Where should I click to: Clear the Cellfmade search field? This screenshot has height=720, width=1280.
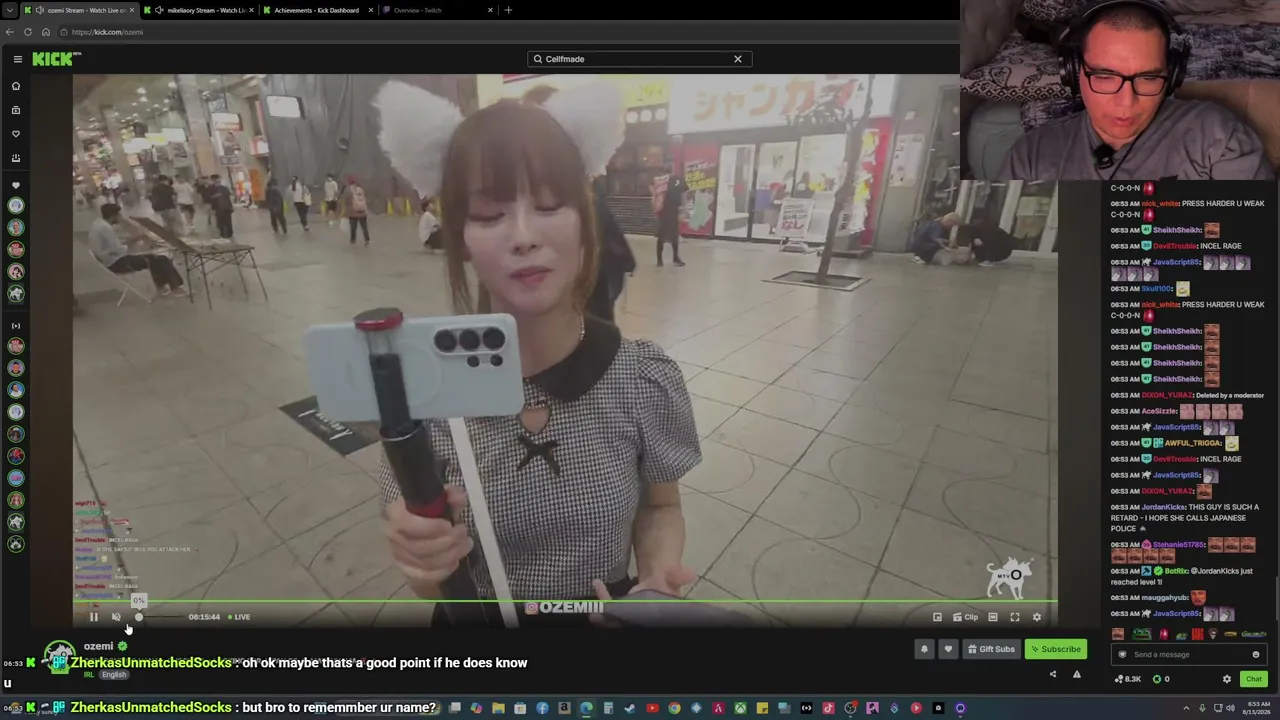tap(738, 59)
